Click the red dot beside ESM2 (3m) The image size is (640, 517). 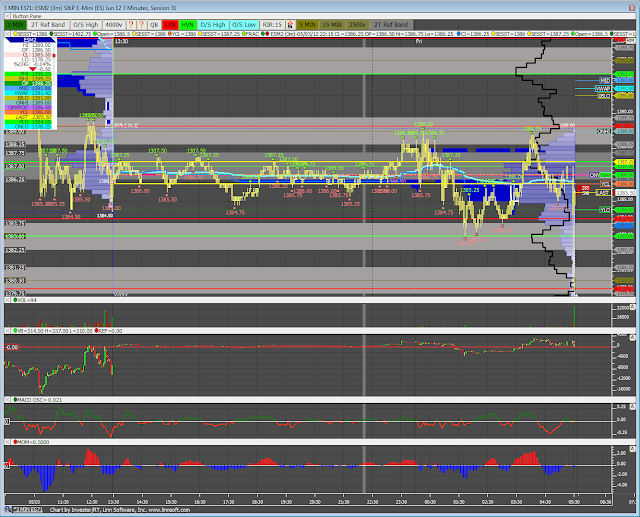tap(267, 34)
